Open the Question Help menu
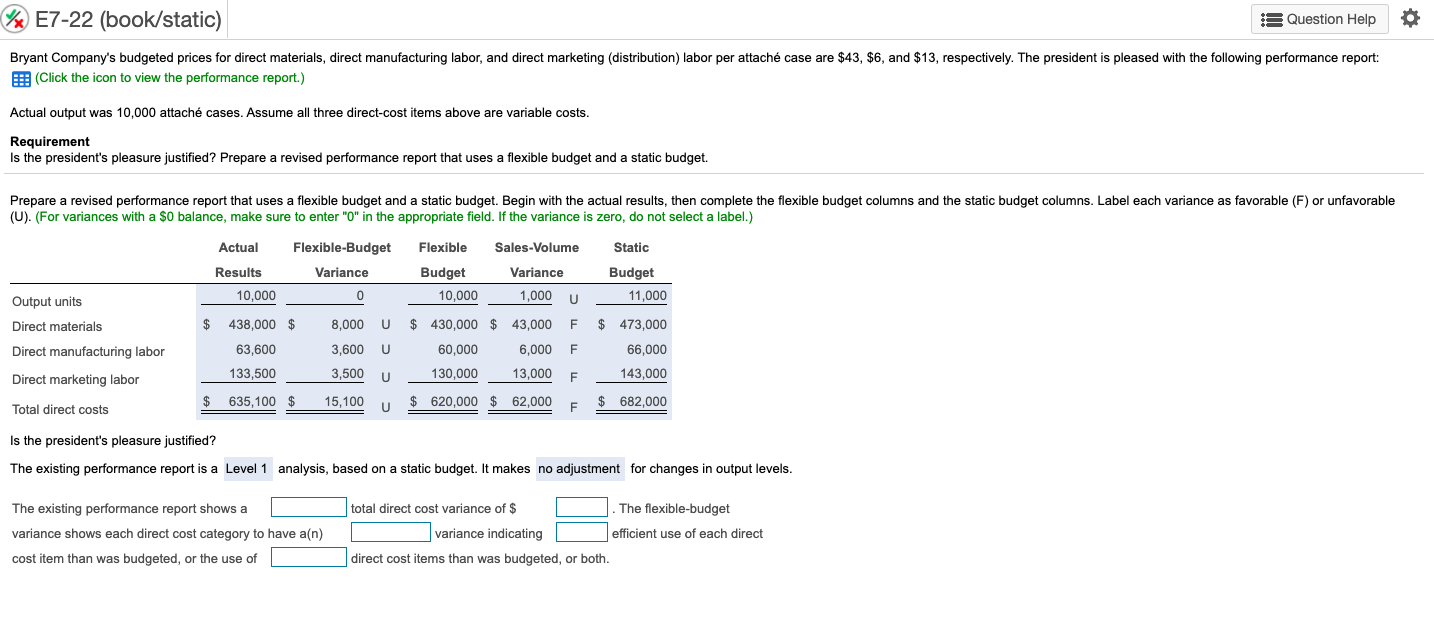The height and width of the screenshot is (617, 1434). (x=1319, y=18)
